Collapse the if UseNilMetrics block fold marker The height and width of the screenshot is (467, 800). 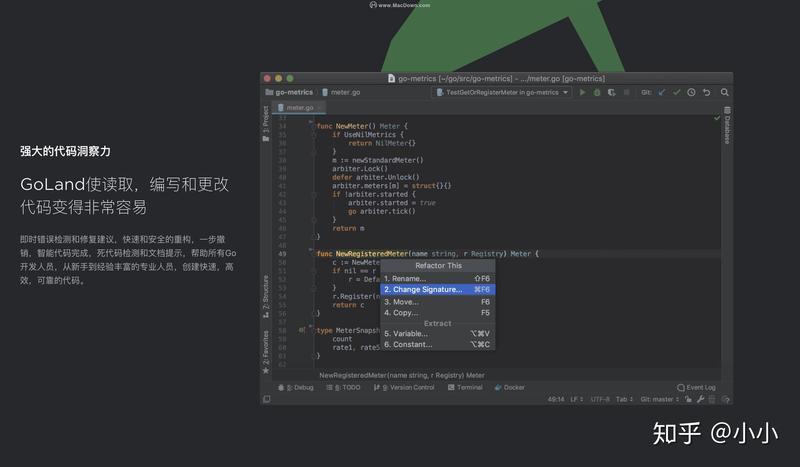point(314,135)
